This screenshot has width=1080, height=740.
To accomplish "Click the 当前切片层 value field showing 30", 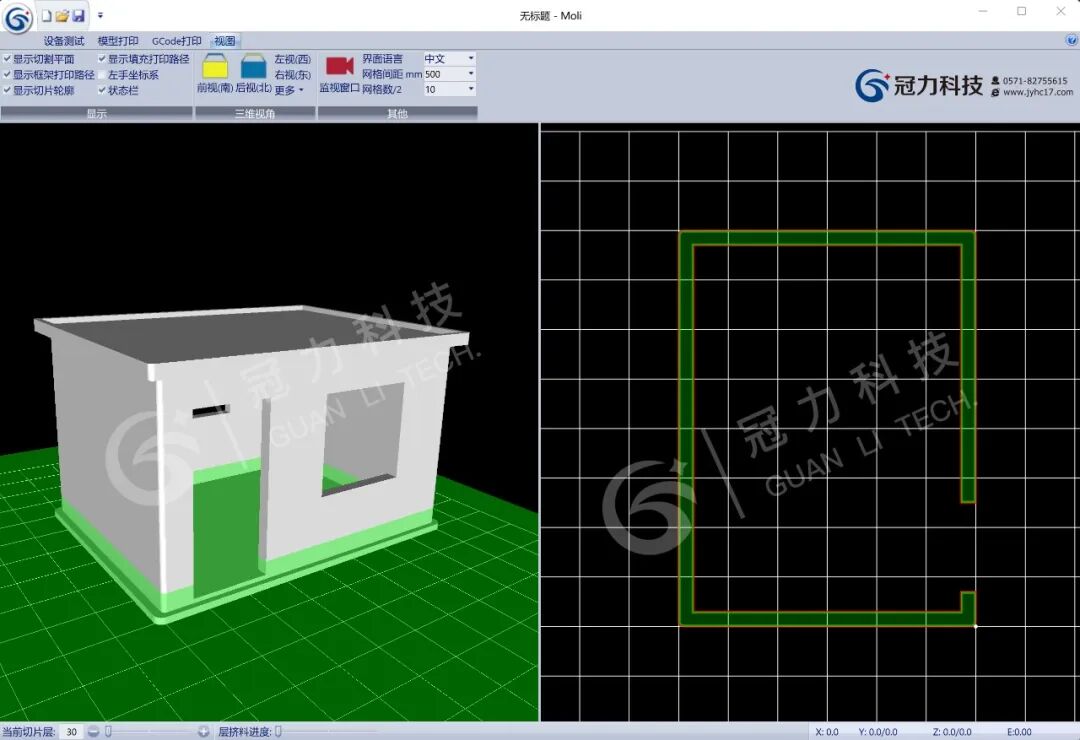I will 71,732.
